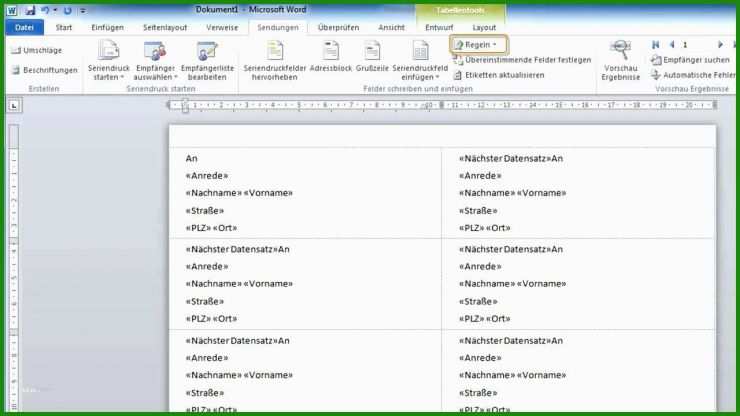Click «Straße» field in first label
The image size is (740, 416).
click(205, 211)
